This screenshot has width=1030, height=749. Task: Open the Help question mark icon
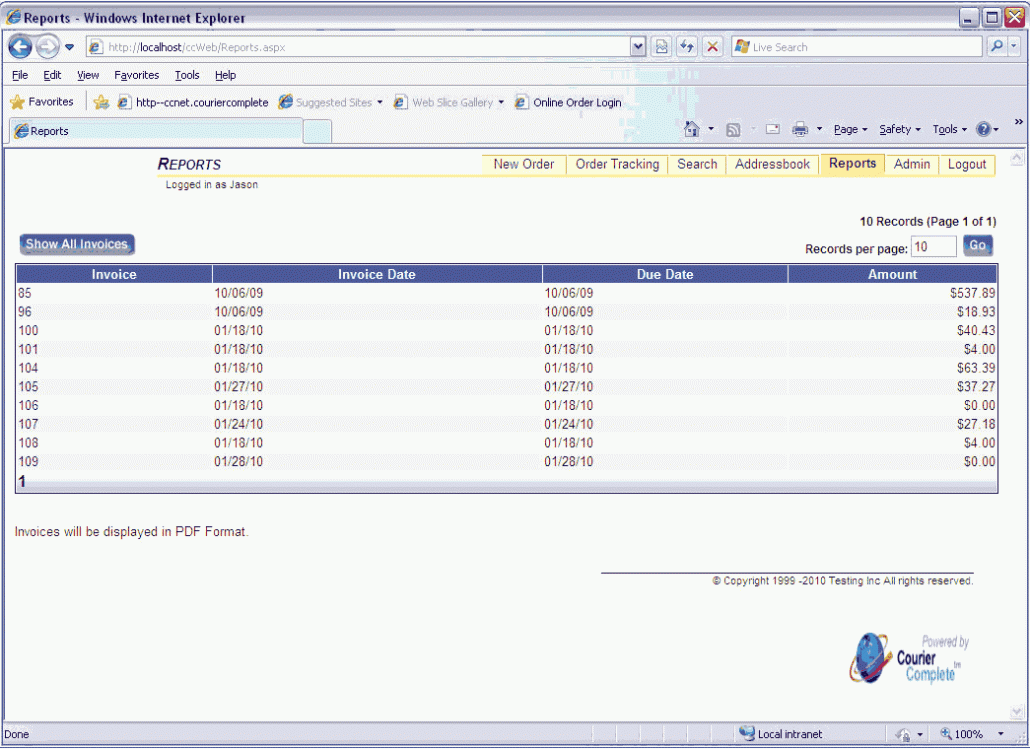(x=983, y=129)
